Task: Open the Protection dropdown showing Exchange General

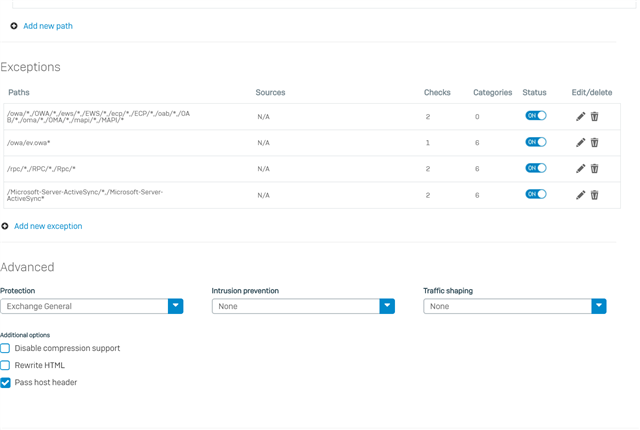Action: pos(92,306)
